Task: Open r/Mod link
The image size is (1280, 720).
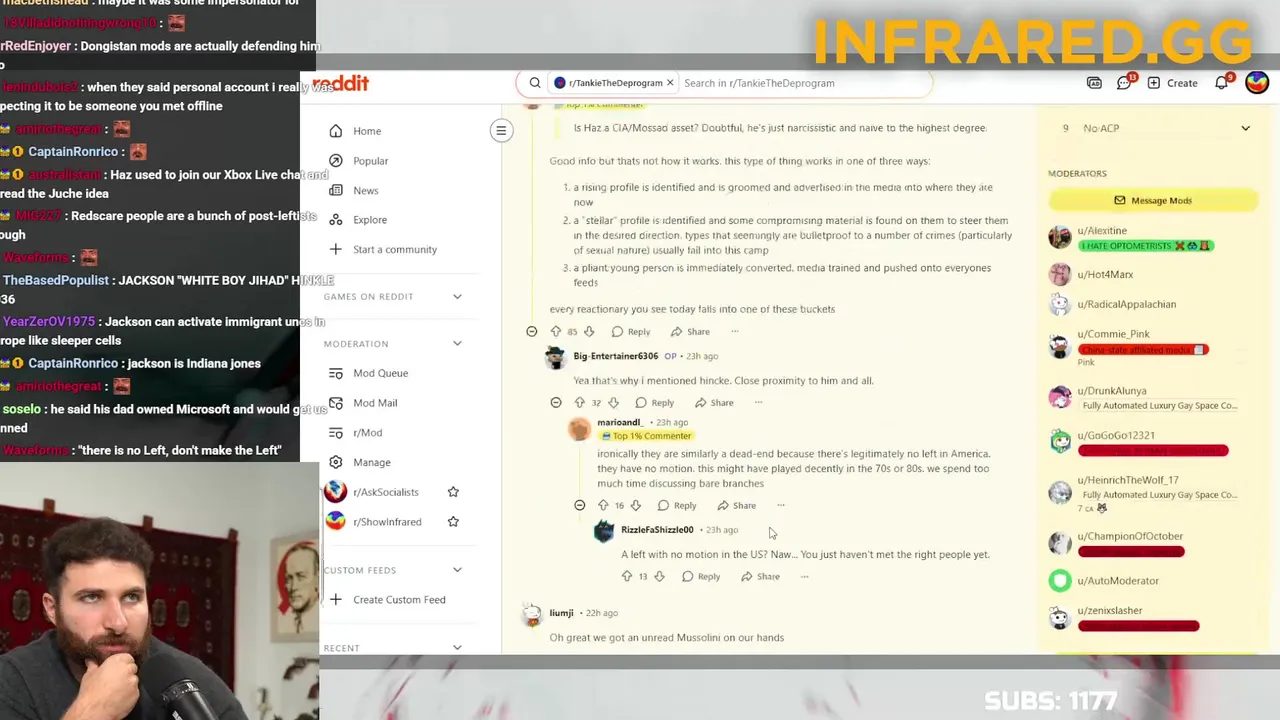Action: [367, 433]
